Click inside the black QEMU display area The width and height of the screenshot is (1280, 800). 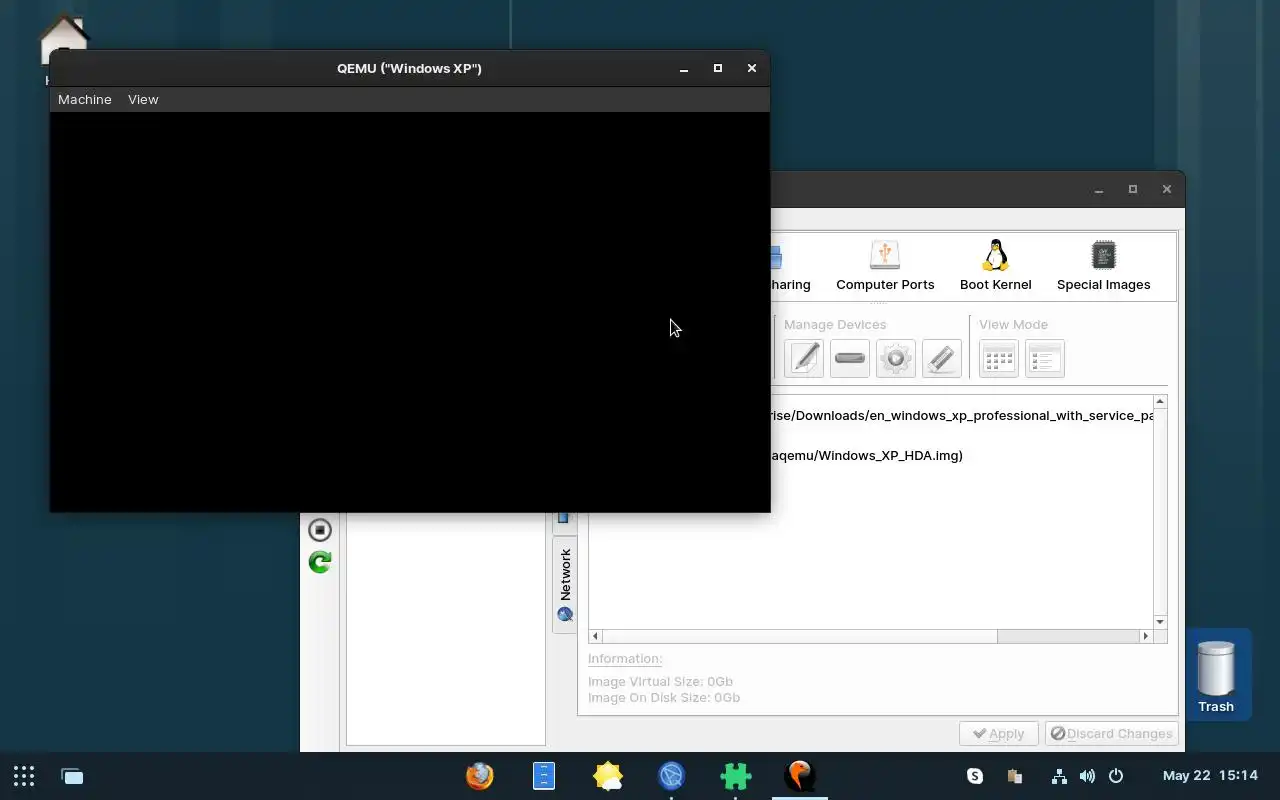click(410, 312)
